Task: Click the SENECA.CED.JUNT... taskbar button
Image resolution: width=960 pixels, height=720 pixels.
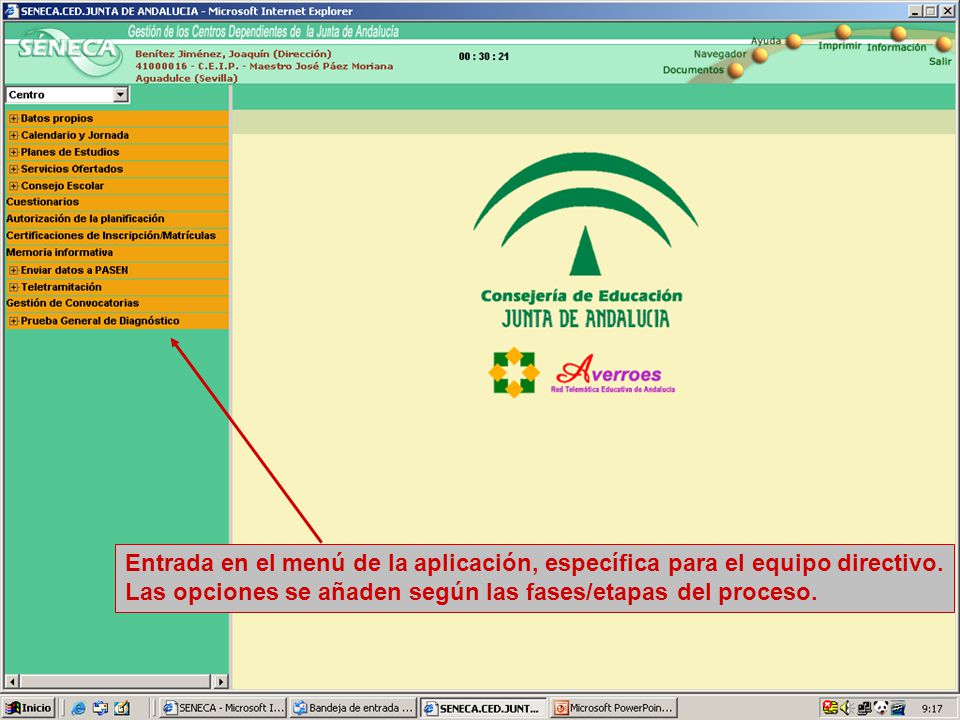Action: coord(484,708)
